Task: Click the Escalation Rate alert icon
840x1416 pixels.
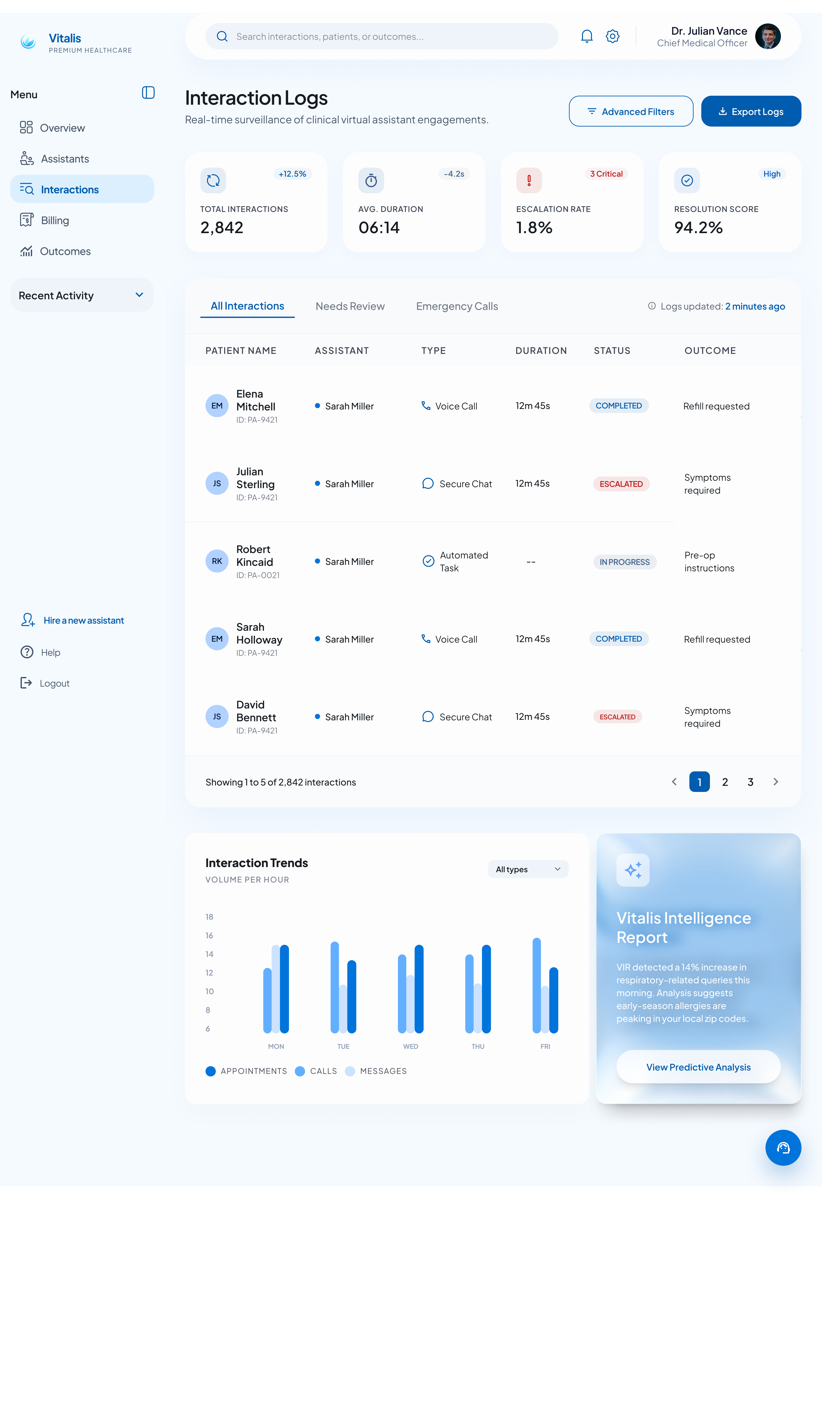Action: (529, 180)
